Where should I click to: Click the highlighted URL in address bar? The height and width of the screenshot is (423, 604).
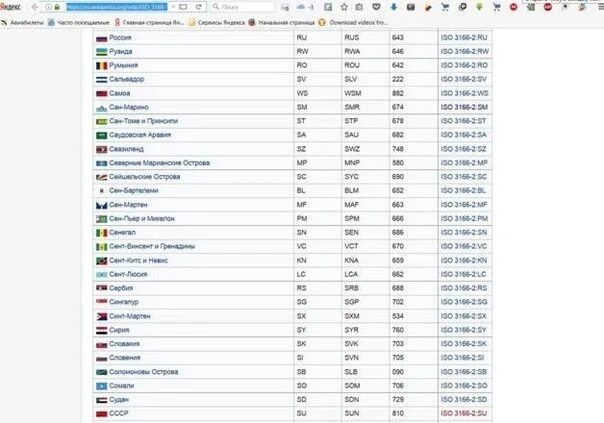tap(117, 7)
